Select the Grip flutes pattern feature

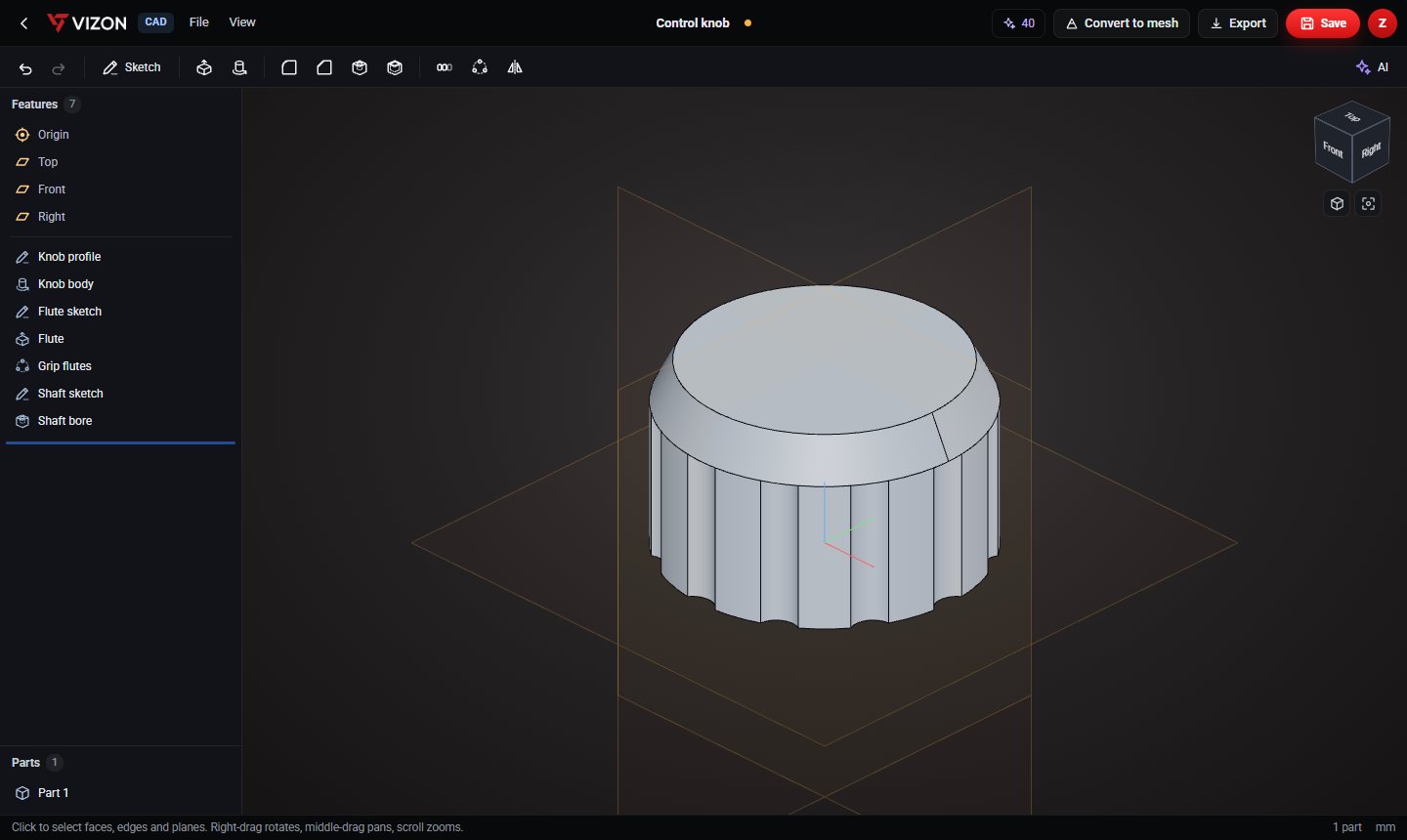tap(120, 366)
